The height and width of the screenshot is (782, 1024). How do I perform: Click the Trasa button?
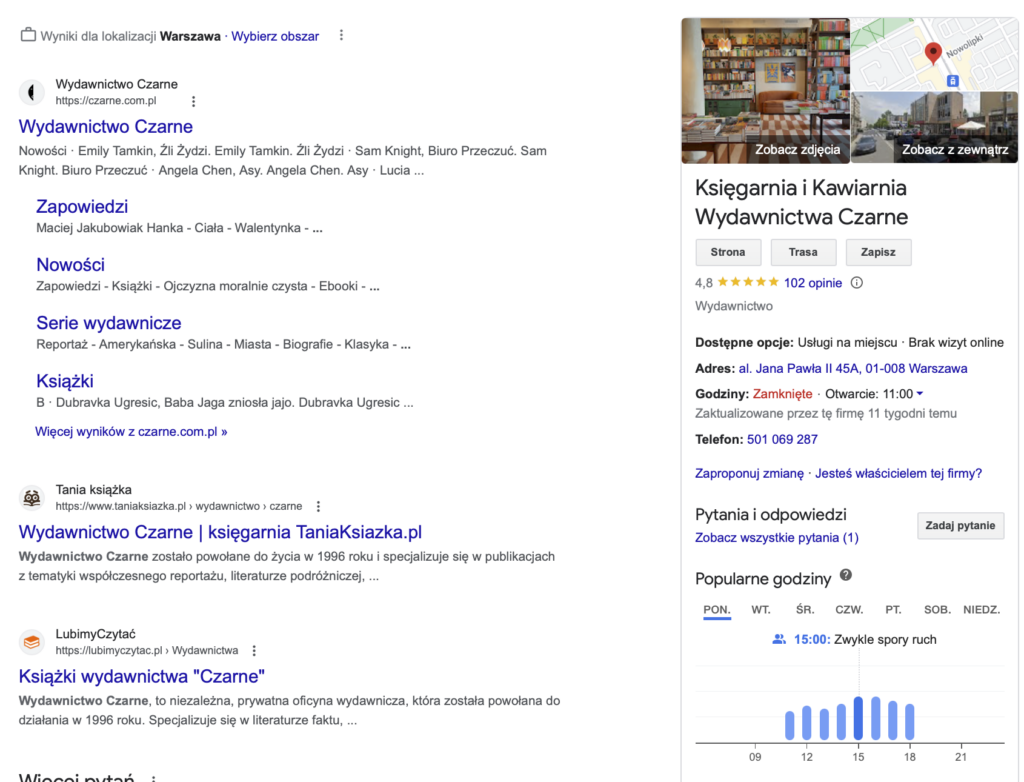pyautogui.click(x=802, y=252)
